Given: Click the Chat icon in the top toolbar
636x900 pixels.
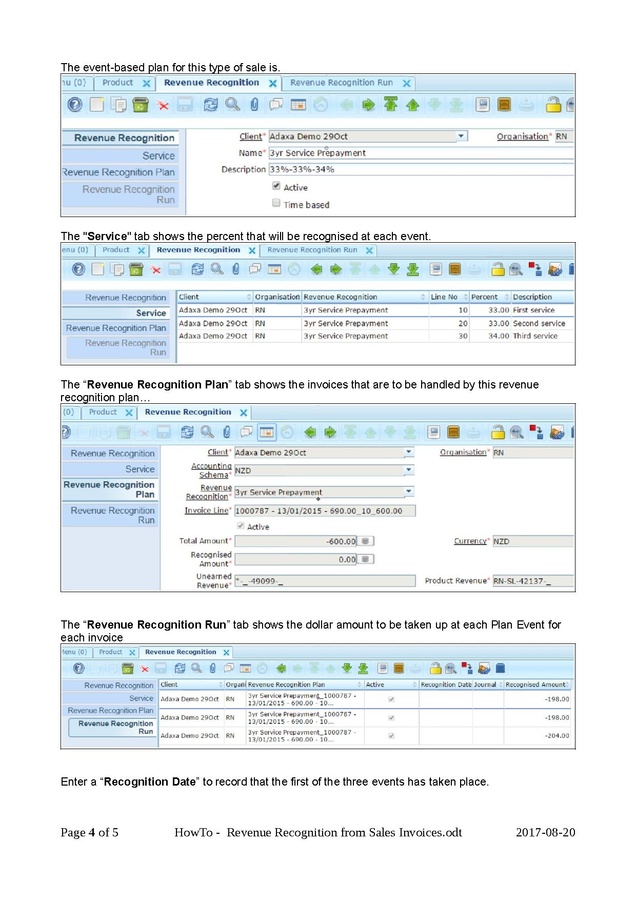Looking at the screenshot, I should 275,104.
